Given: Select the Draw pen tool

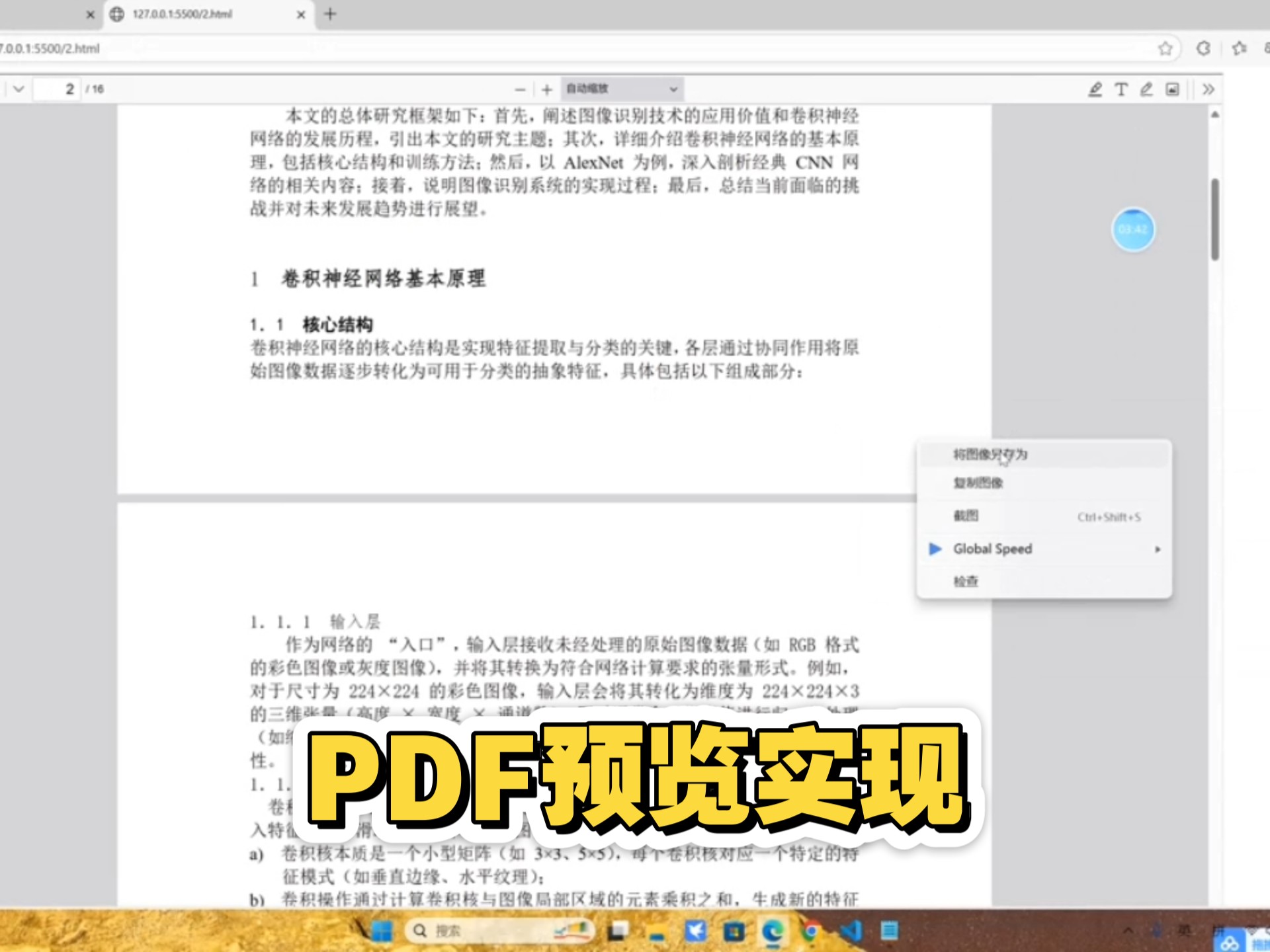Looking at the screenshot, I should (1146, 89).
